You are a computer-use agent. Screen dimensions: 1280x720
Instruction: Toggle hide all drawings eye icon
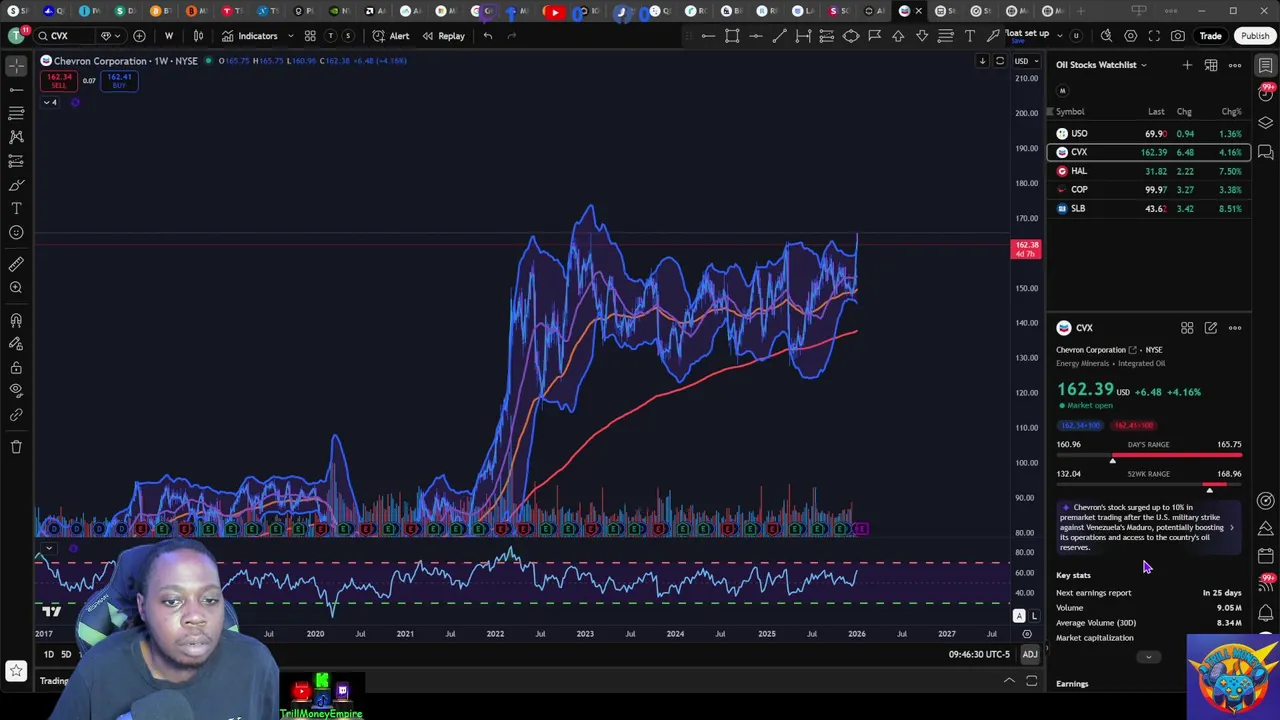(x=16, y=391)
